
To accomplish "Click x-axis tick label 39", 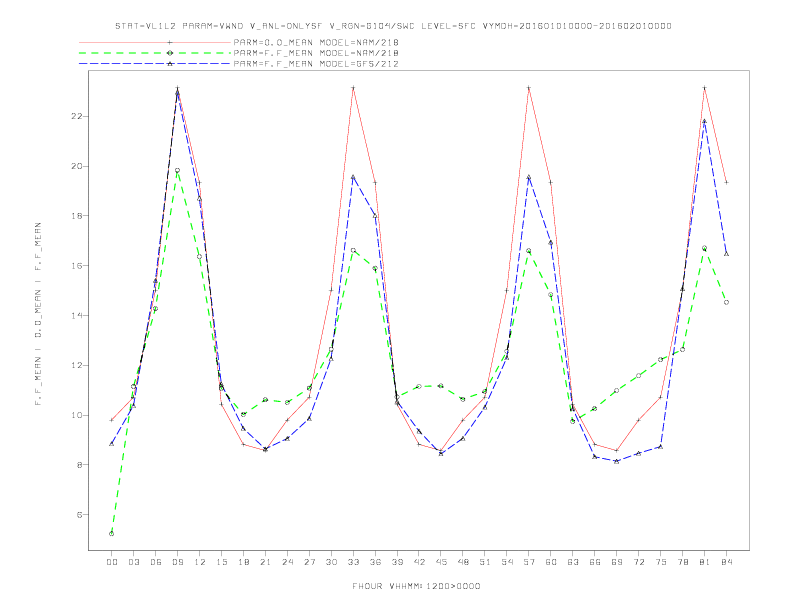I will [397, 562].
